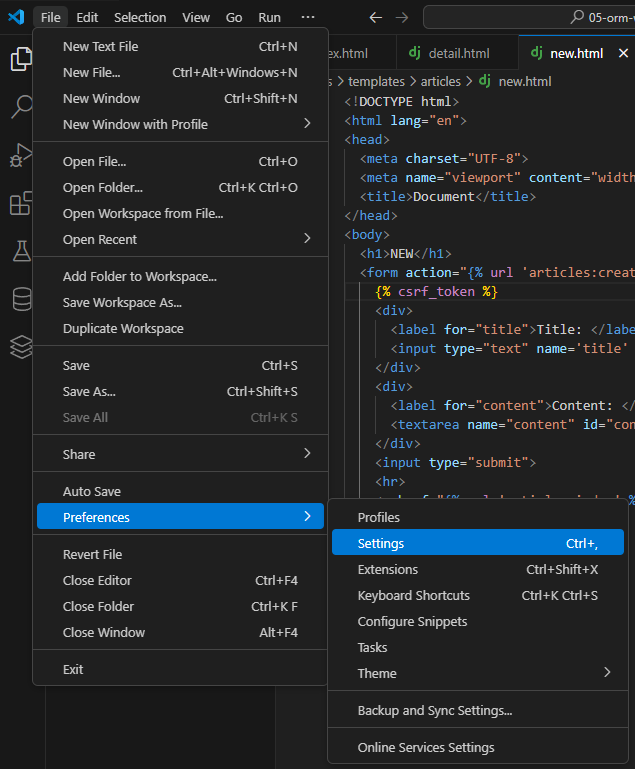The width and height of the screenshot is (635, 769).
Task: Choose Save in File menu
Action: coord(180,365)
